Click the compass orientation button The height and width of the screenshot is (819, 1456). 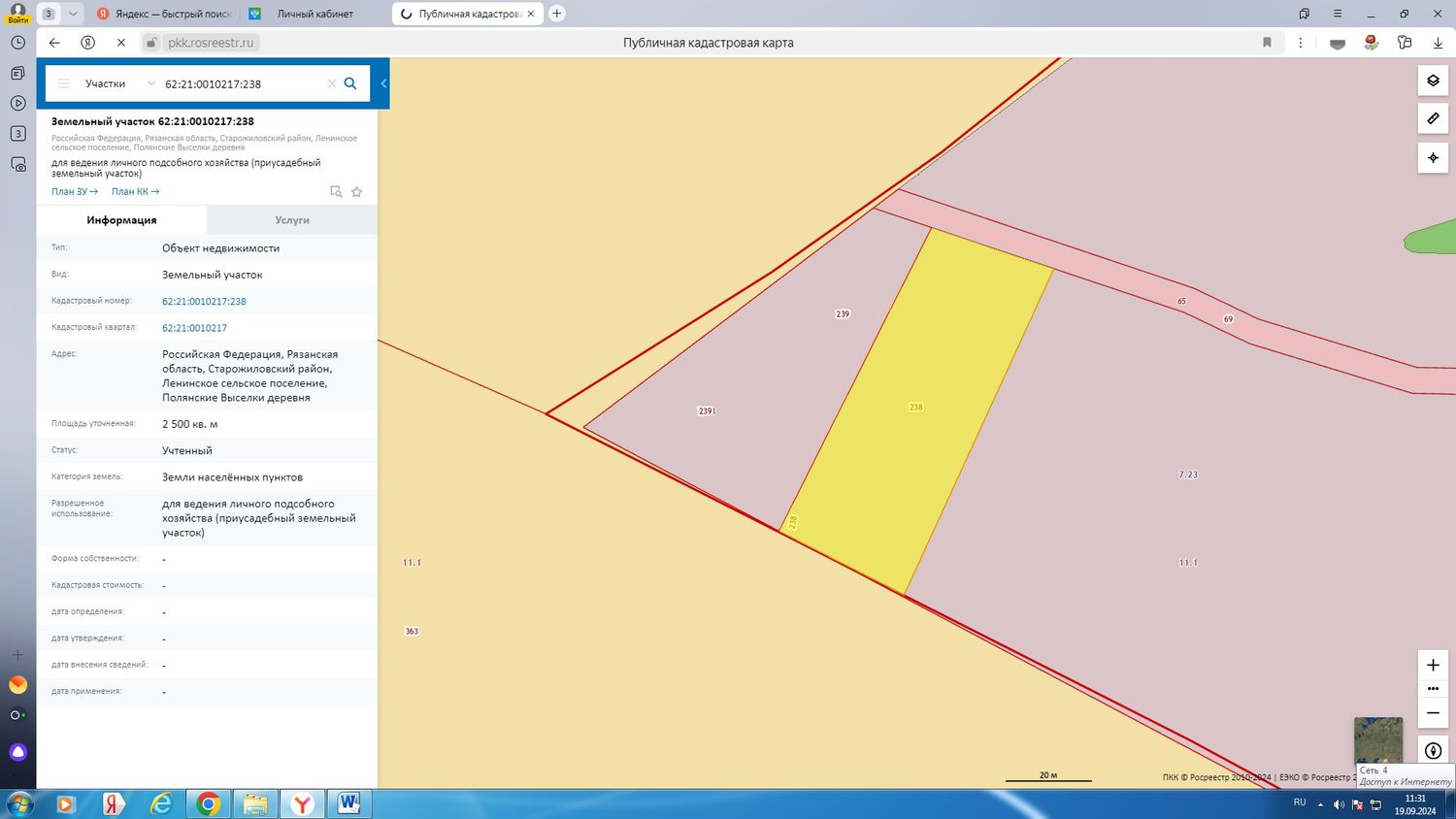1433,751
